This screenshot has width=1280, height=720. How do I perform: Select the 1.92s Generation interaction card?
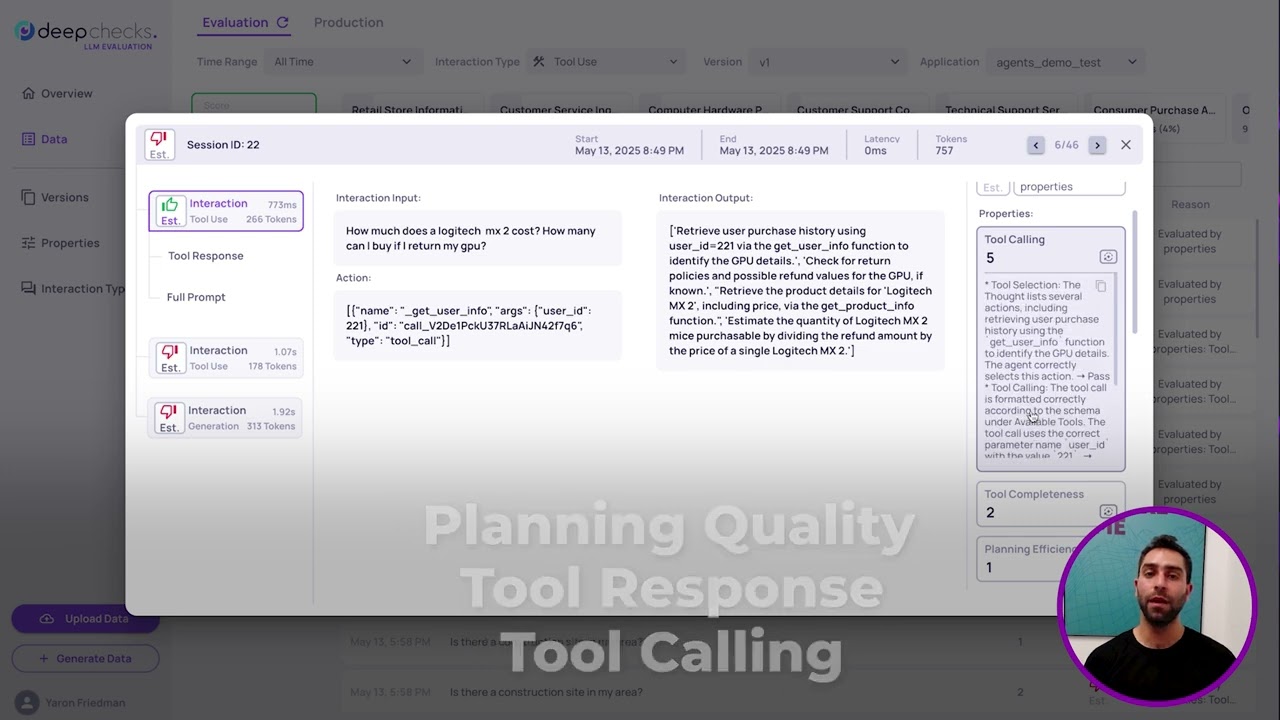tap(225, 418)
